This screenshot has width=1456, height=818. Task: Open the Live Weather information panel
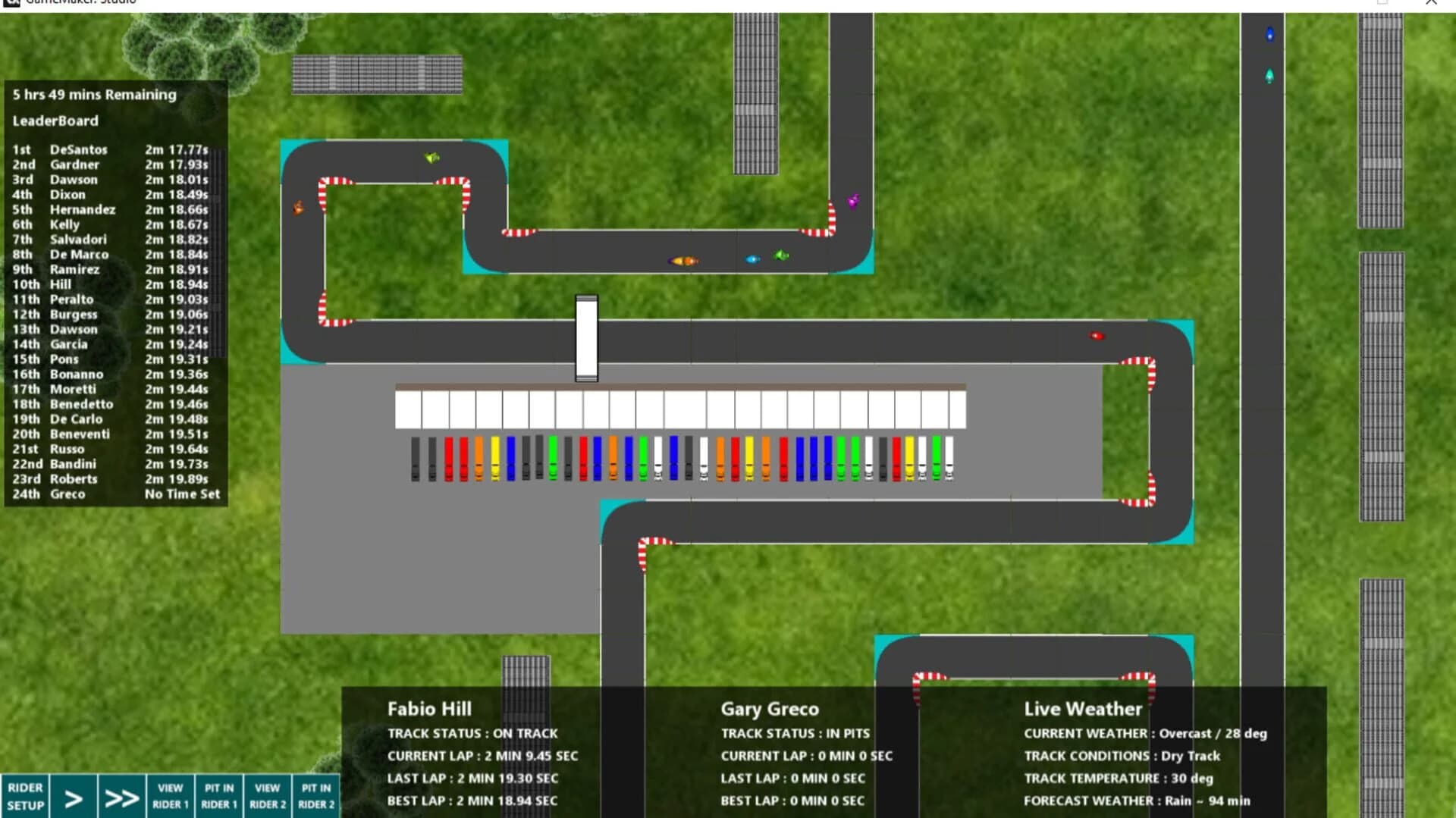[x=1082, y=709]
